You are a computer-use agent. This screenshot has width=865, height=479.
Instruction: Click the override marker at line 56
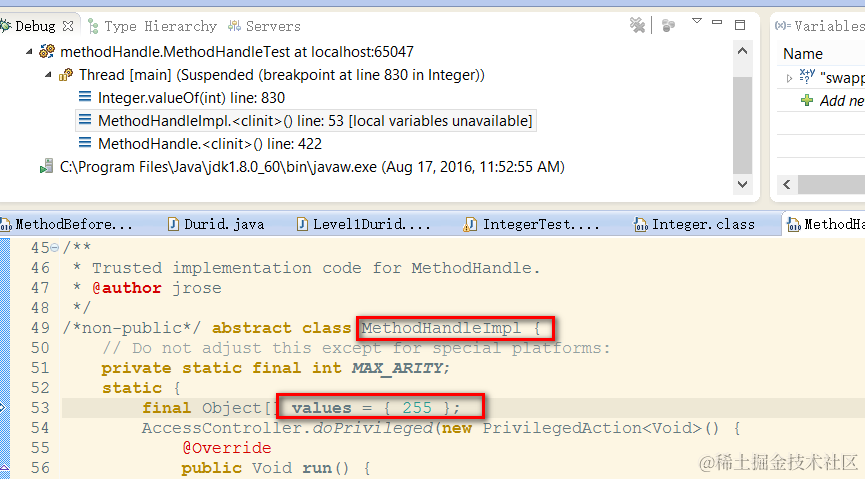click(3, 469)
